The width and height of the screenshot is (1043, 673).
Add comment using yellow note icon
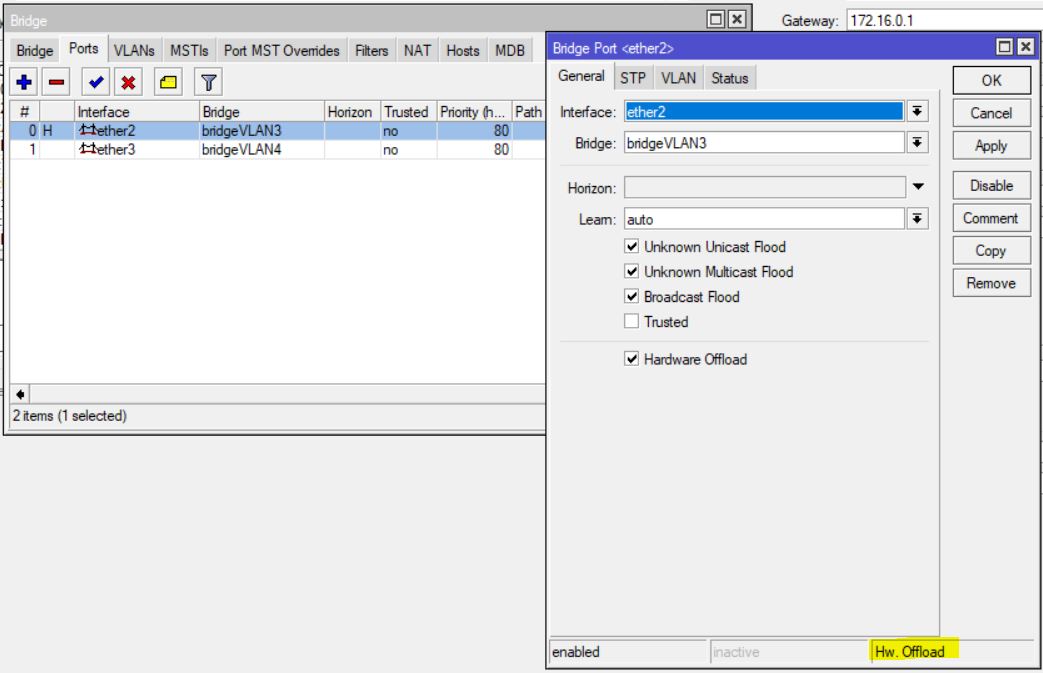click(x=168, y=82)
